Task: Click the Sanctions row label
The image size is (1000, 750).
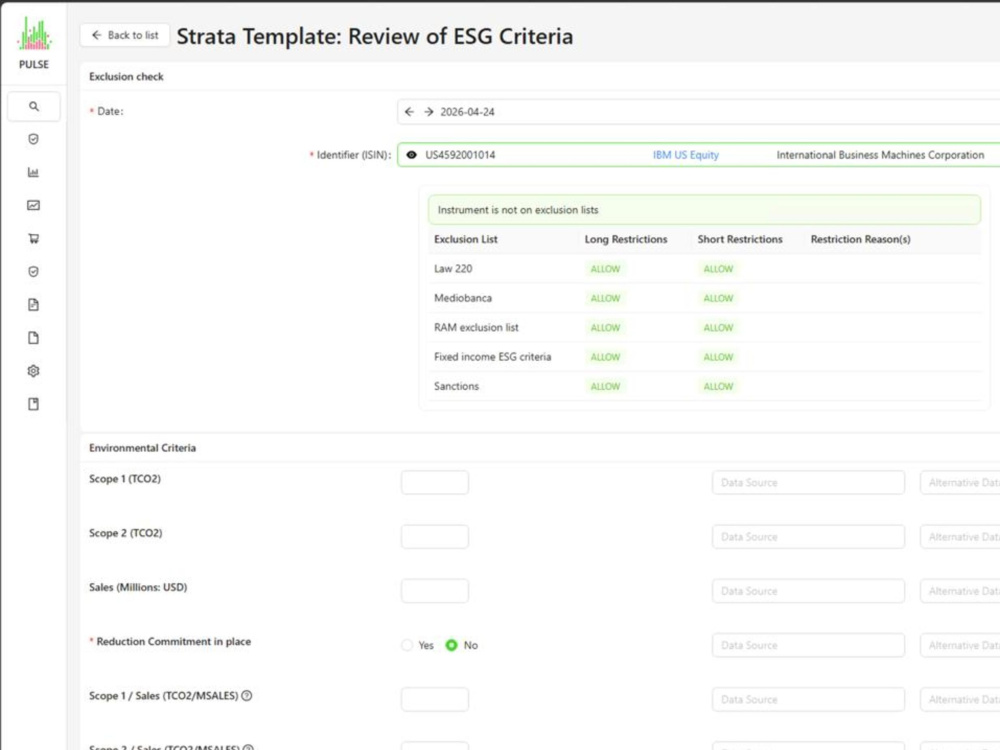Action: (456, 386)
